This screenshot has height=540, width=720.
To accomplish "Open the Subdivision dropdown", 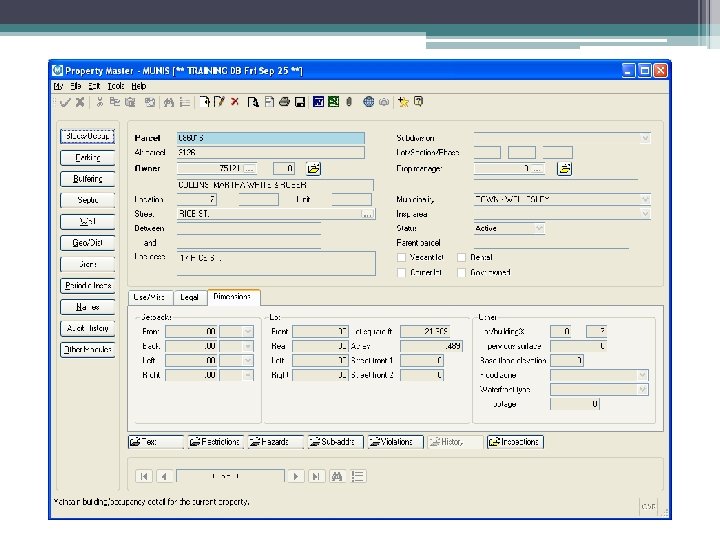I will pos(645,138).
